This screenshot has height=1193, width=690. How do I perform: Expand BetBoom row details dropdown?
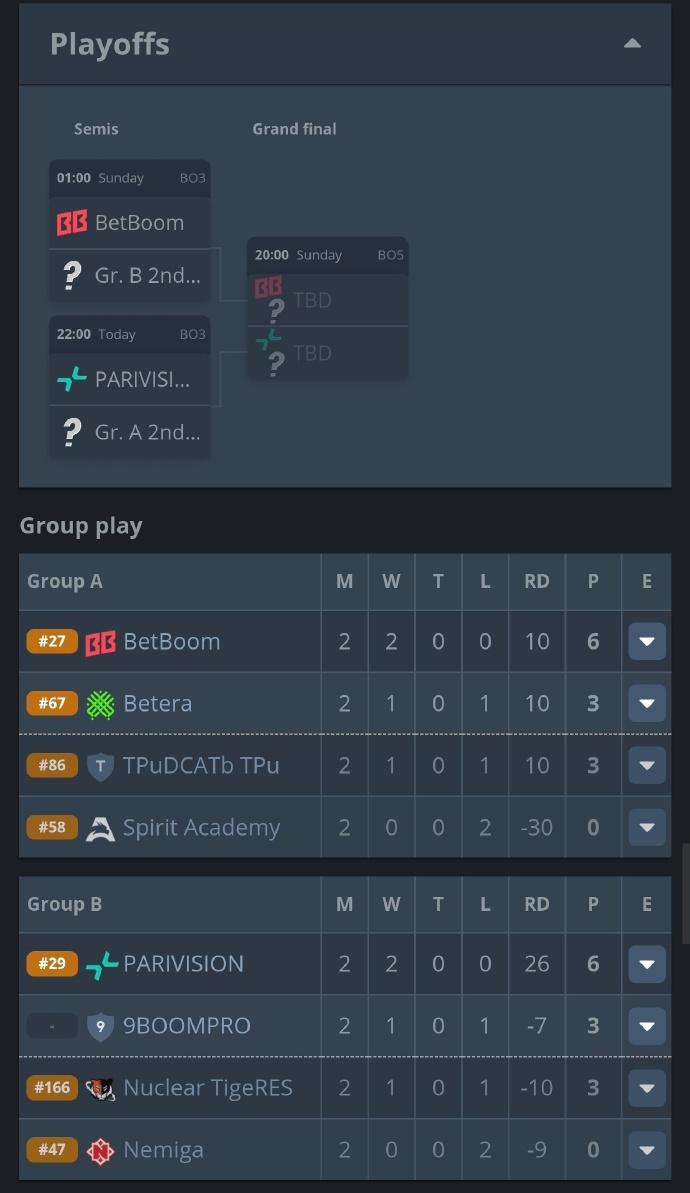(646, 642)
